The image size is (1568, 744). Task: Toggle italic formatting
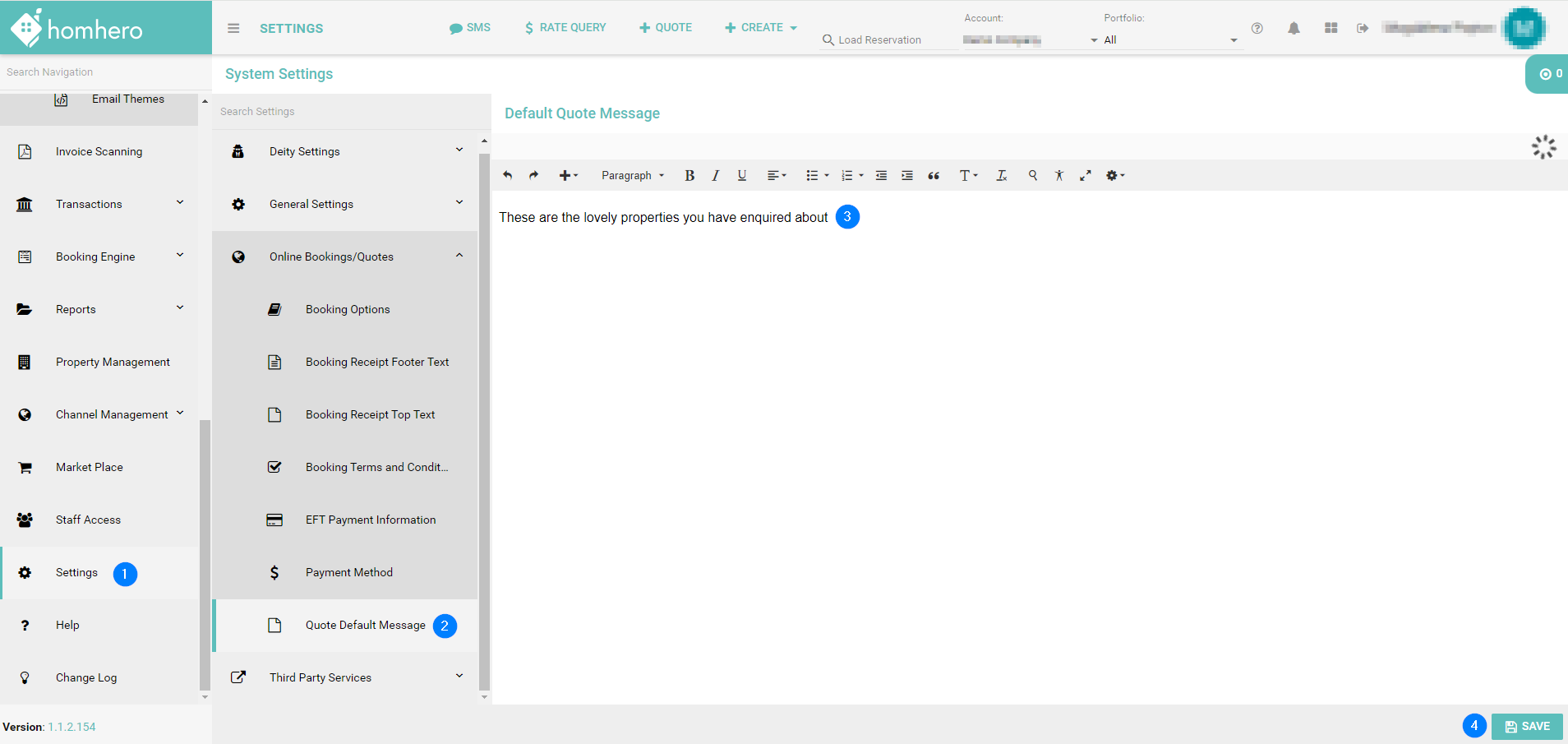pos(716,176)
